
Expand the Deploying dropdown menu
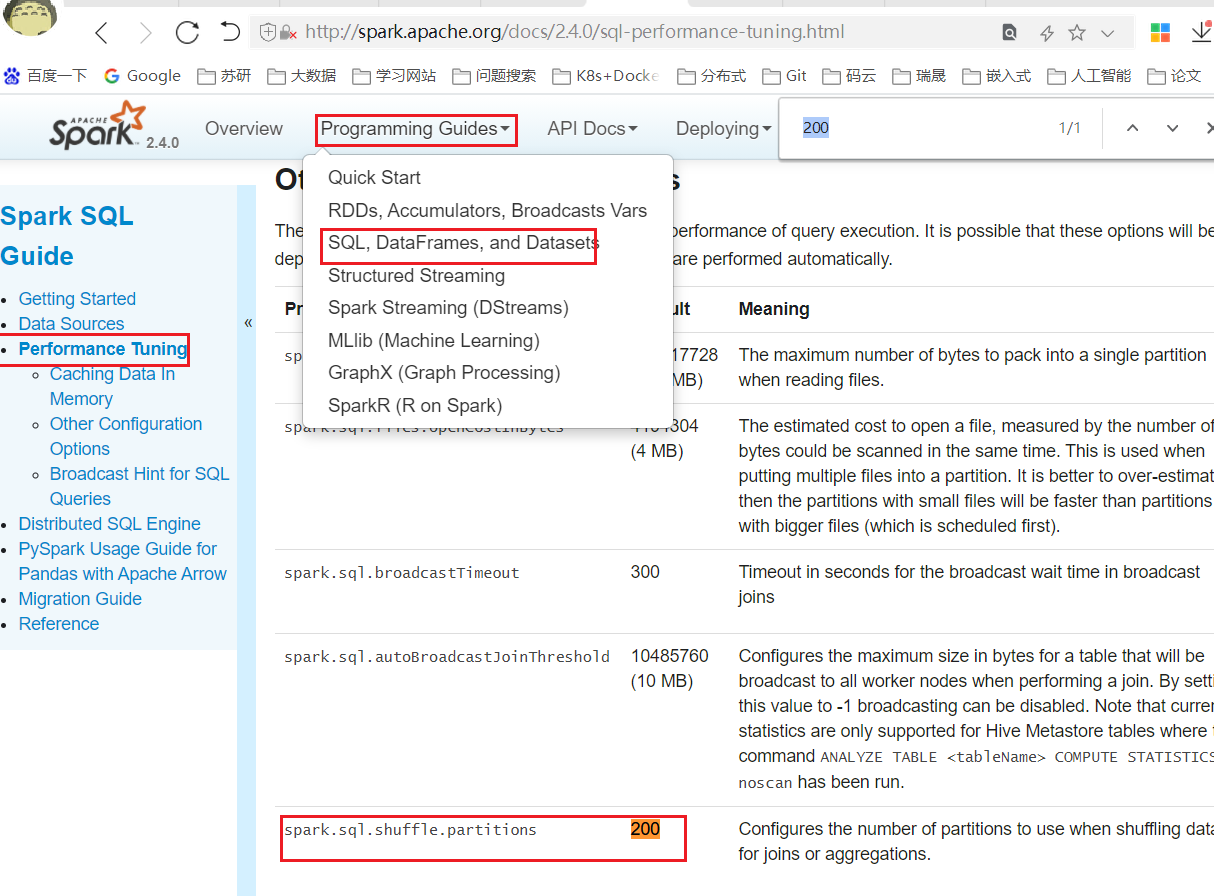point(722,128)
